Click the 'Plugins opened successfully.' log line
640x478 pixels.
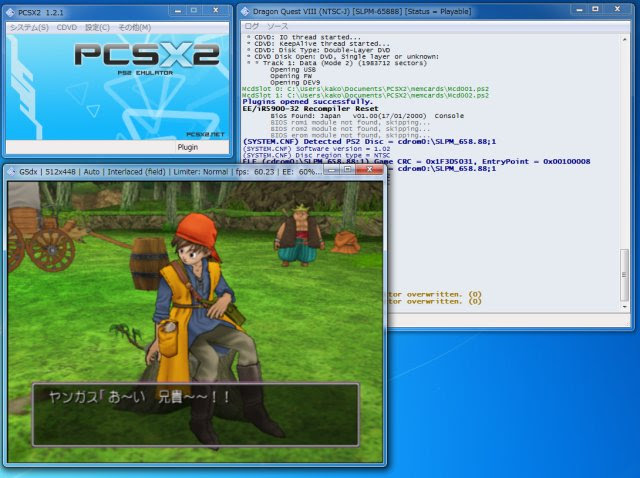point(307,102)
